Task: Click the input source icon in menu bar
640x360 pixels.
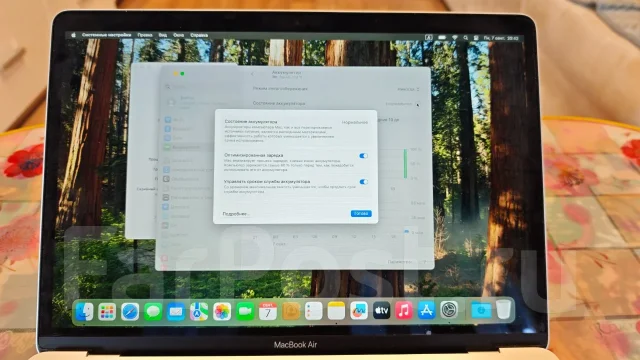Action: point(429,38)
